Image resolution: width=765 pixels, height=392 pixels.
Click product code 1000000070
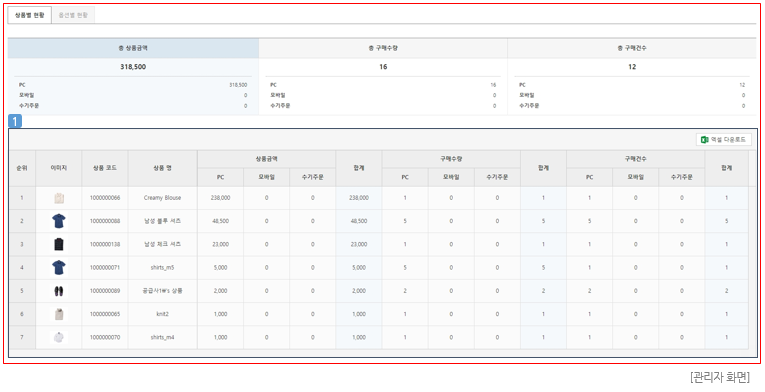[x=105, y=337]
